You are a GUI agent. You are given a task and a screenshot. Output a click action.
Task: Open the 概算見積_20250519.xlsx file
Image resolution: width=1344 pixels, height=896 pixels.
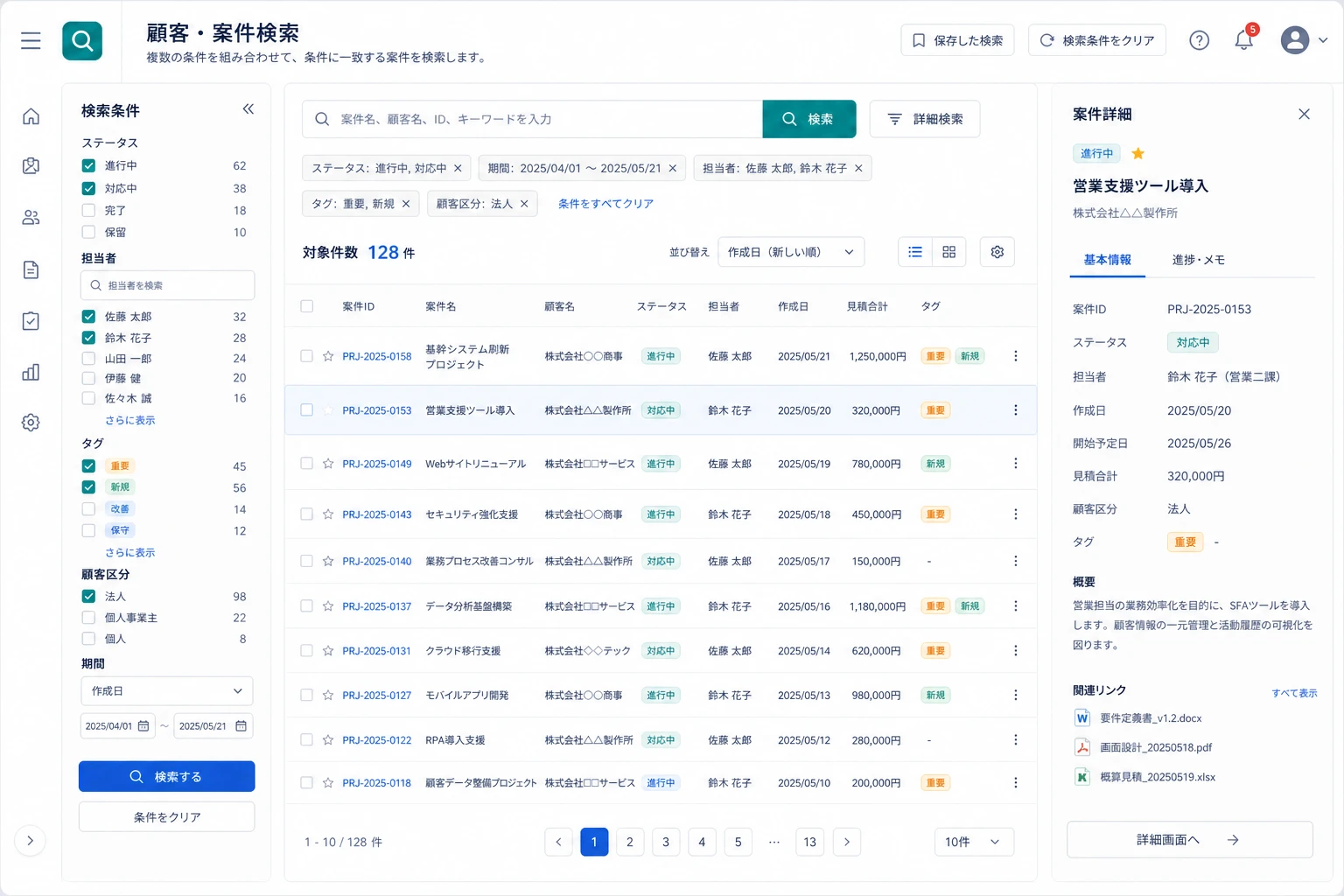[x=1158, y=777]
